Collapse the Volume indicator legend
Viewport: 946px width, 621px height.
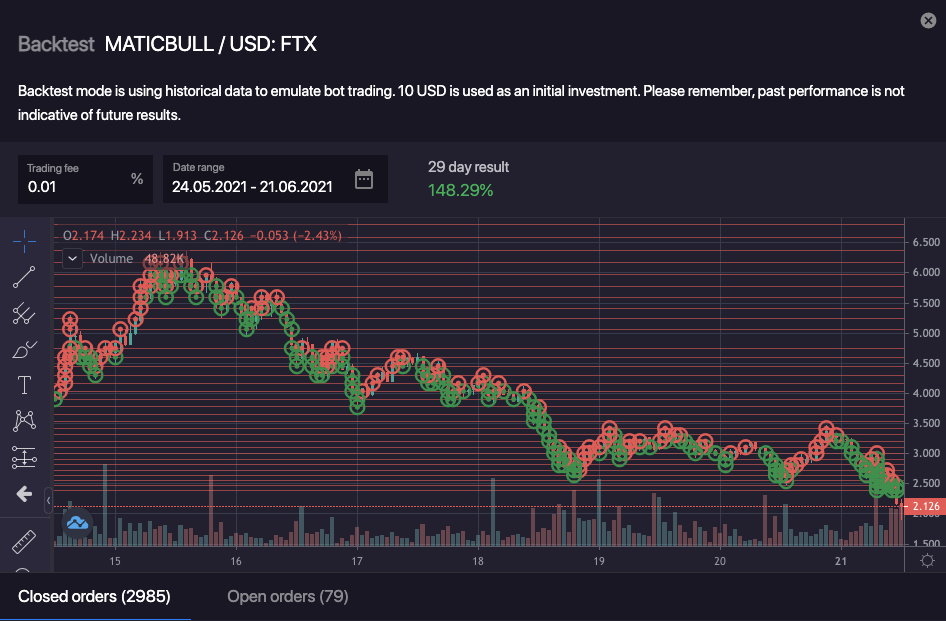click(x=73, y=259)
